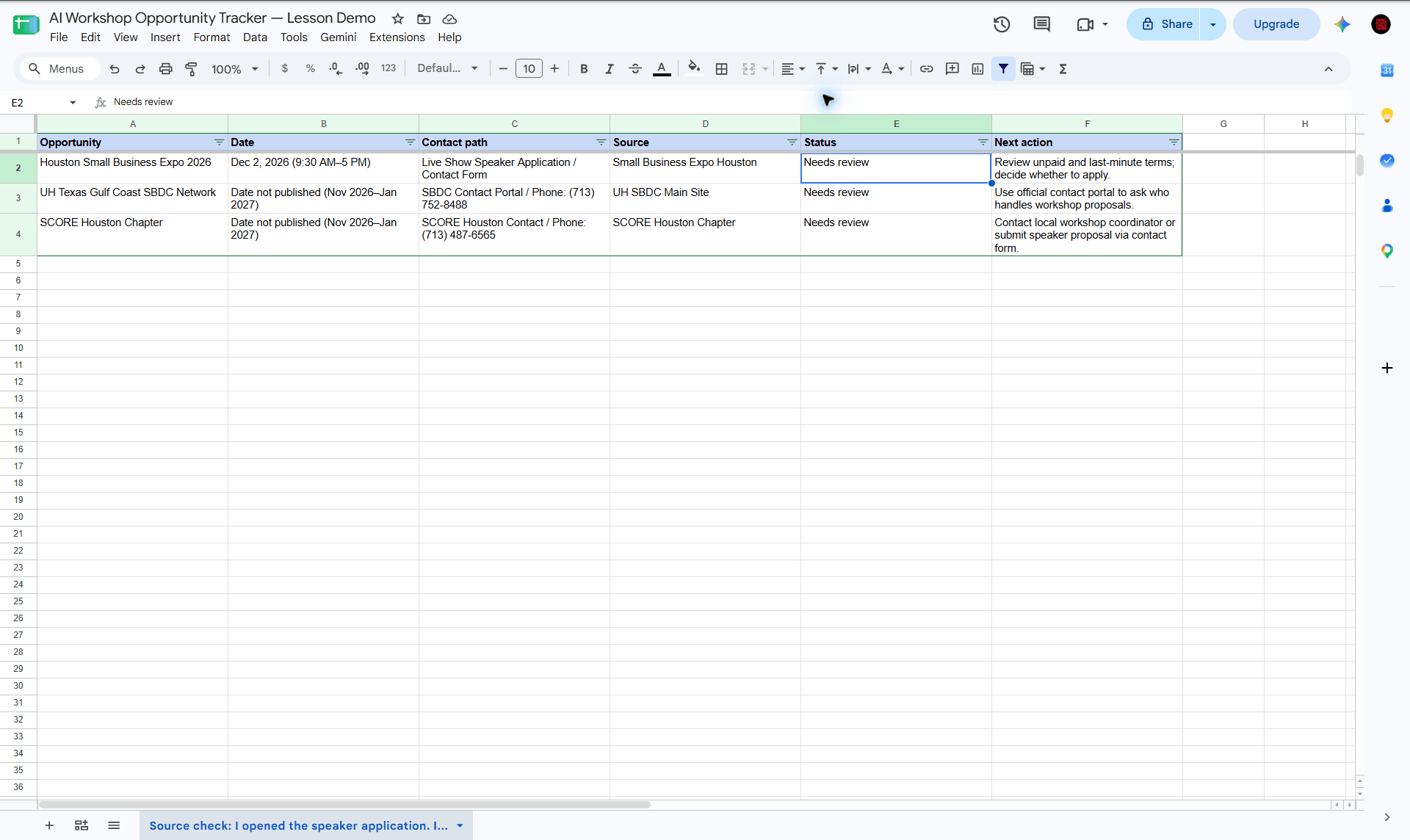Viewport: 1410px width, 840px height.
Task: Format as currency with dollar icon
Action: [285, 69]
